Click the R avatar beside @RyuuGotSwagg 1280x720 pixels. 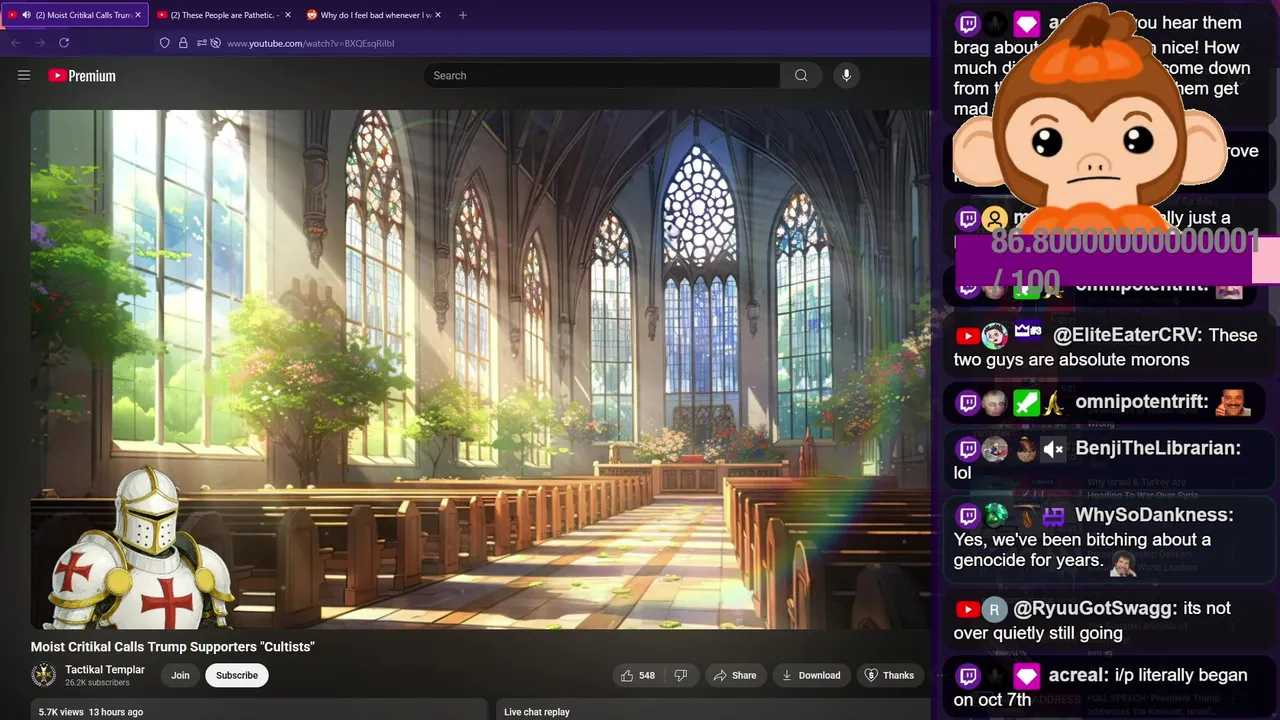[x=994, y=609]
